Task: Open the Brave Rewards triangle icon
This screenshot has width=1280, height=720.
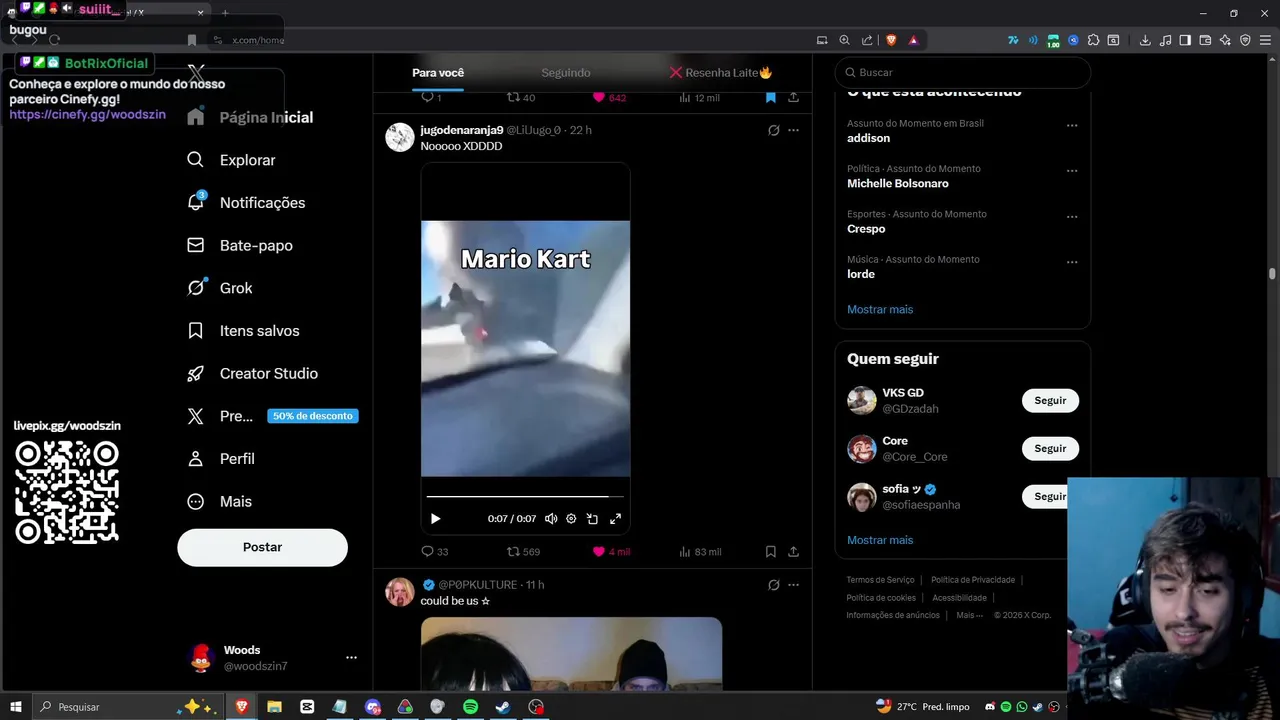Action: pyautogui.click(x=913, y=40)
